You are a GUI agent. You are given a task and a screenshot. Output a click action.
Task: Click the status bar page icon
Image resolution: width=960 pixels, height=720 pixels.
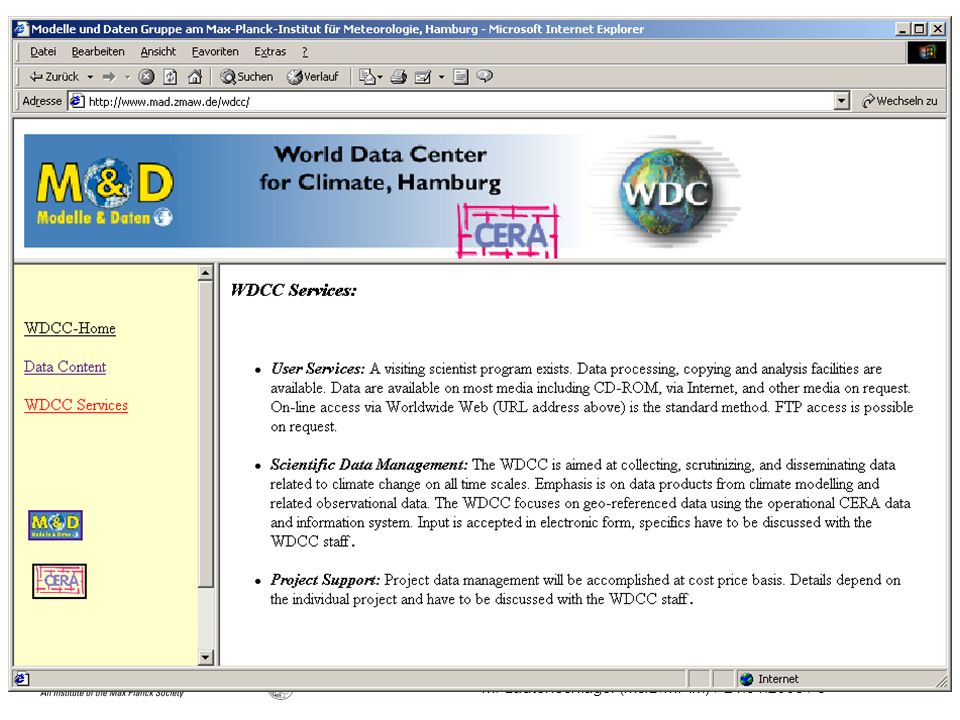coord(21,679)
